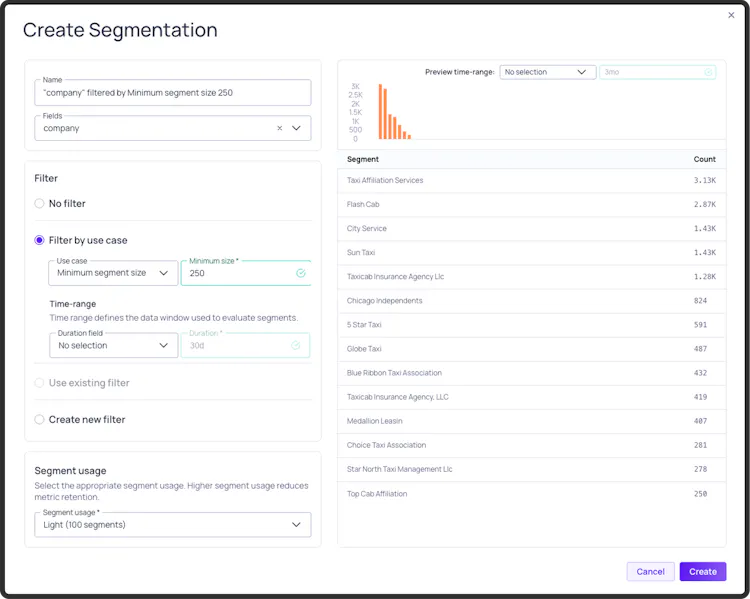Open the Duration field dropdown
Viewport: 750px width, 599px height.
pos(113,345)
